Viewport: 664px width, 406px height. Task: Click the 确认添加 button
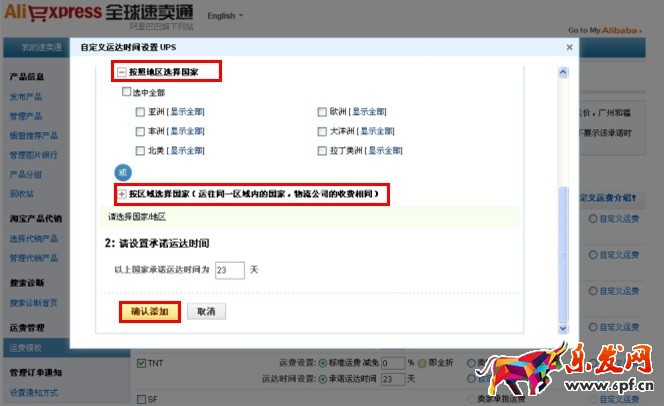tap(150, 312)
